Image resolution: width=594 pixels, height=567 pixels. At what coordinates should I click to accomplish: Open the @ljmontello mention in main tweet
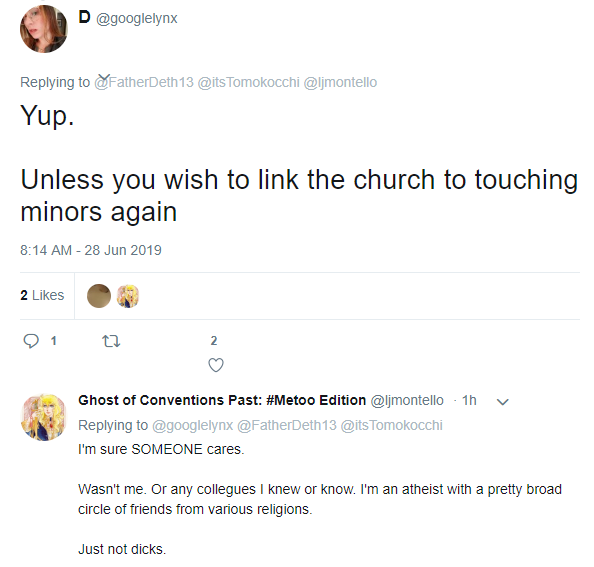(x=340, y=82)
